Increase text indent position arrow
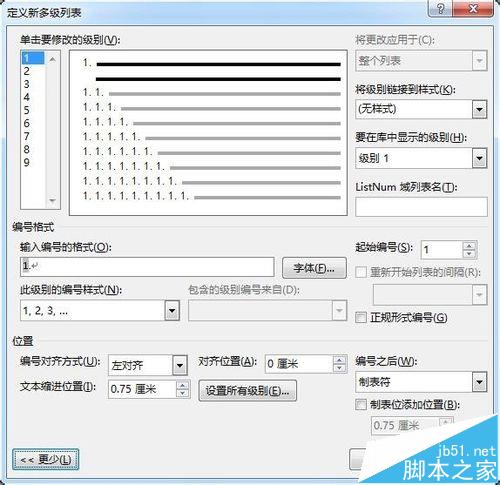Viewport: 500px width, 485px height. (x=182, y=385)
